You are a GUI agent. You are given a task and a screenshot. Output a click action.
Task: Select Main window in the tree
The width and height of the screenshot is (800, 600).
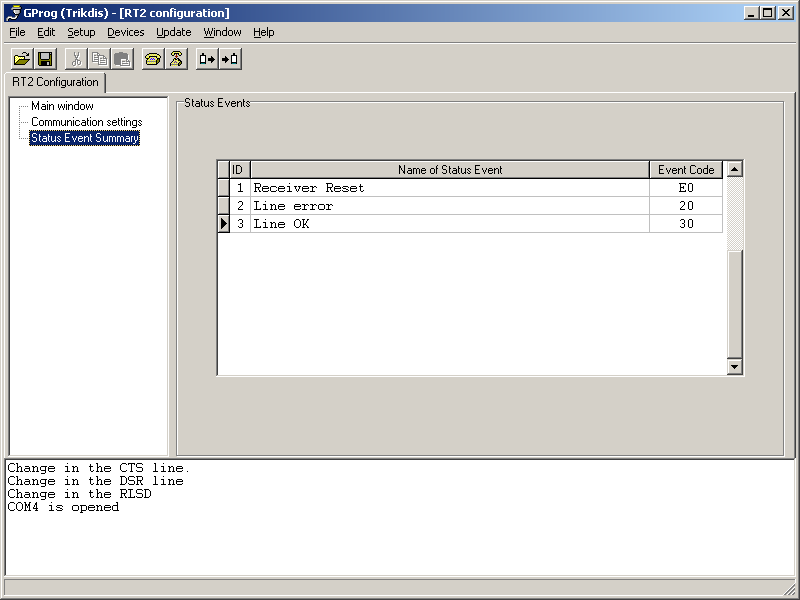point(62,106)
